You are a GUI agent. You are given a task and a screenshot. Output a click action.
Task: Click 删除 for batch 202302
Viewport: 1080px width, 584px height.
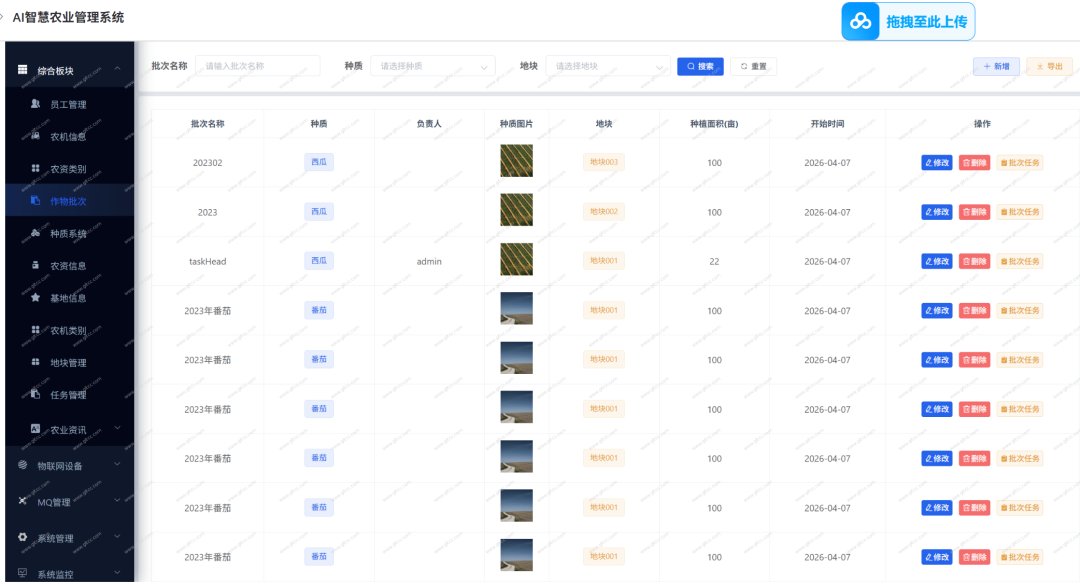click(x=975, y=163)
